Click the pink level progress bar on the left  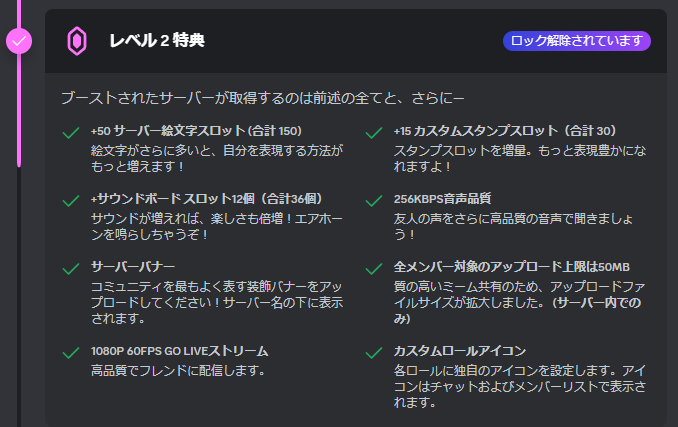click(19, 83)
